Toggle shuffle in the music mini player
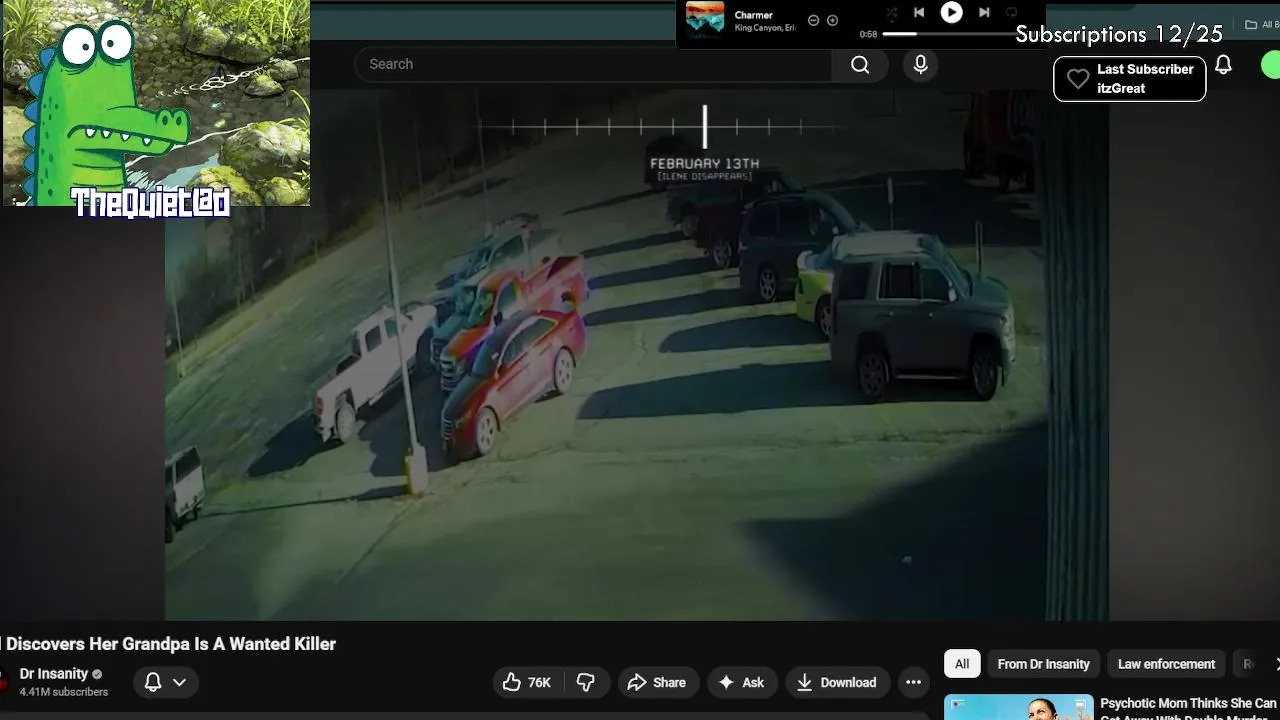1280x720 pixels. point(891,13)
